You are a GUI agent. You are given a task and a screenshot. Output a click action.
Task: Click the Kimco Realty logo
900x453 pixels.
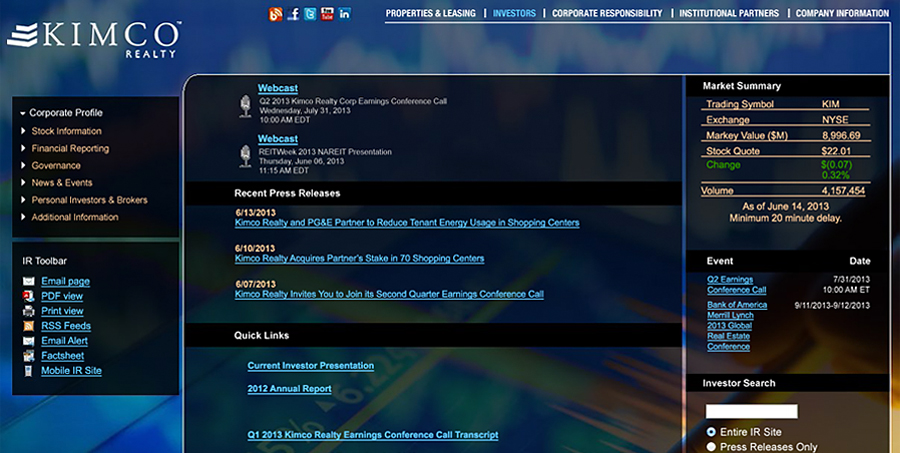tap(94, 39)
